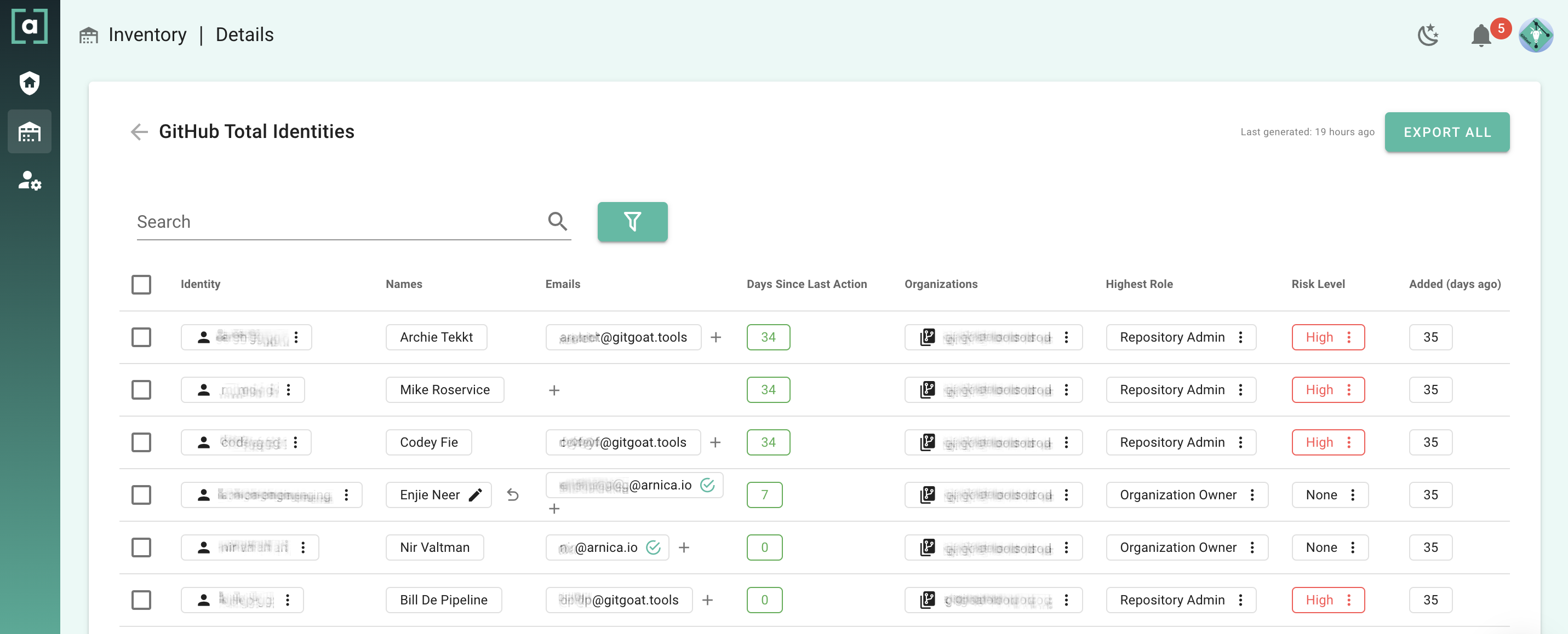
Task: Undo Enjie Neer name change
Action: click(x=512, y=495)
